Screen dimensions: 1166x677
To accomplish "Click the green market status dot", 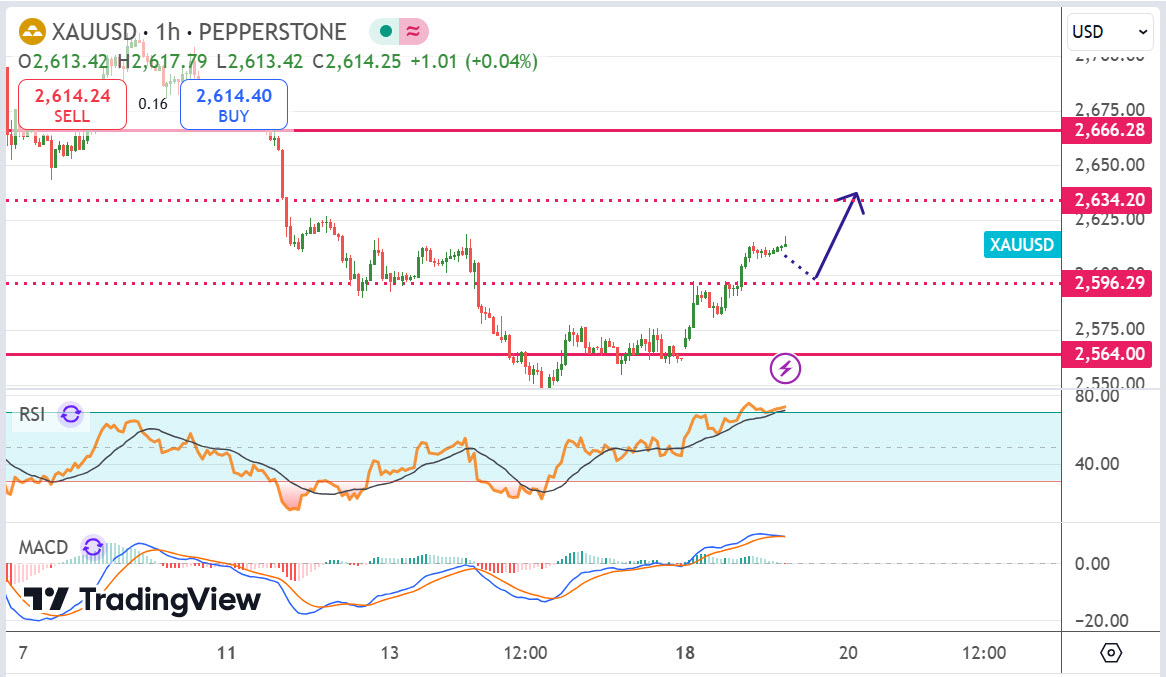I will (x=384, y=32).
